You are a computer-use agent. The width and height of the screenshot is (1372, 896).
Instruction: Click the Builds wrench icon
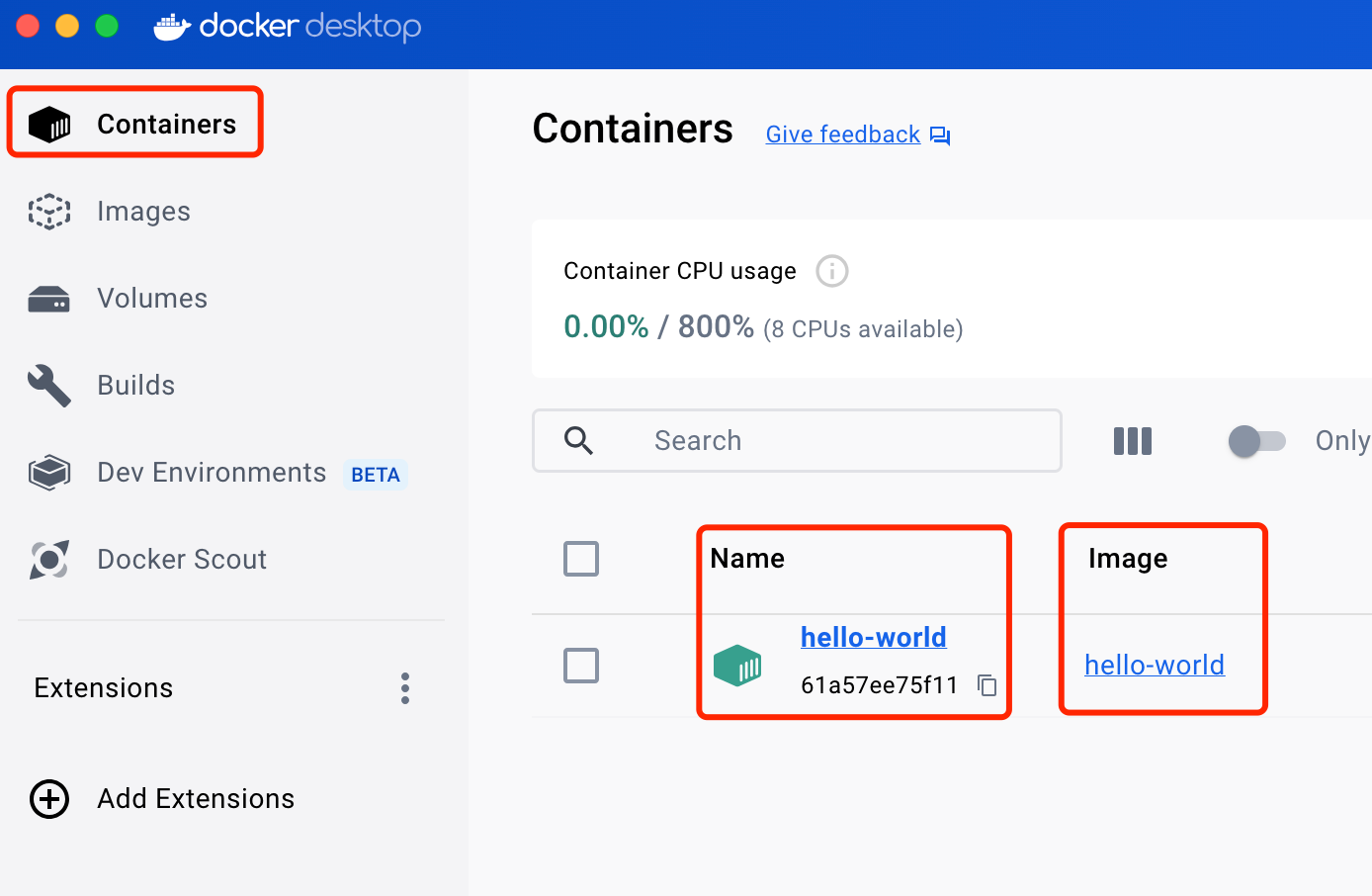pos(49,386)
